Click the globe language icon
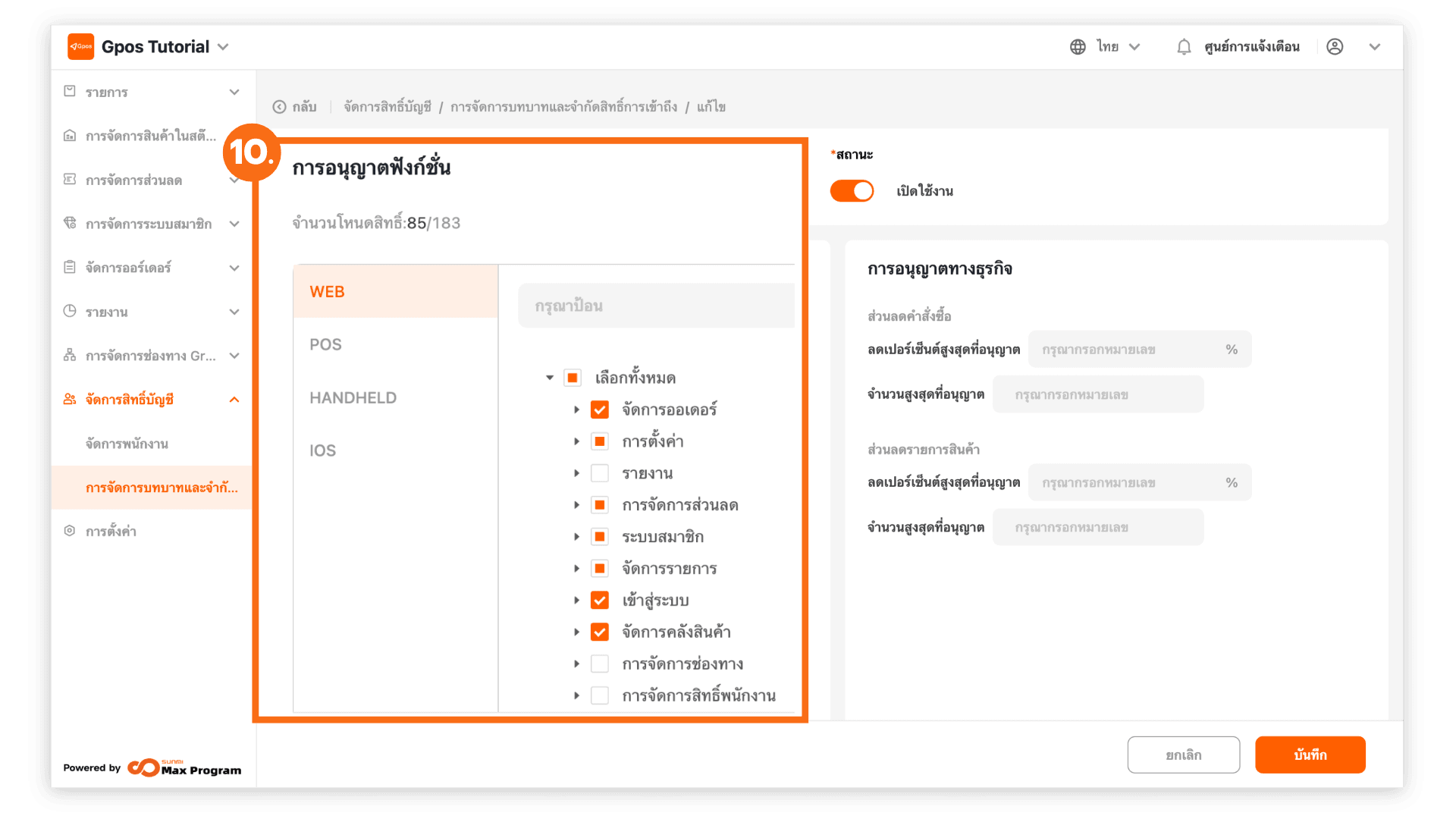This screenshot has height=819, width=1456. click(1078, 47)
